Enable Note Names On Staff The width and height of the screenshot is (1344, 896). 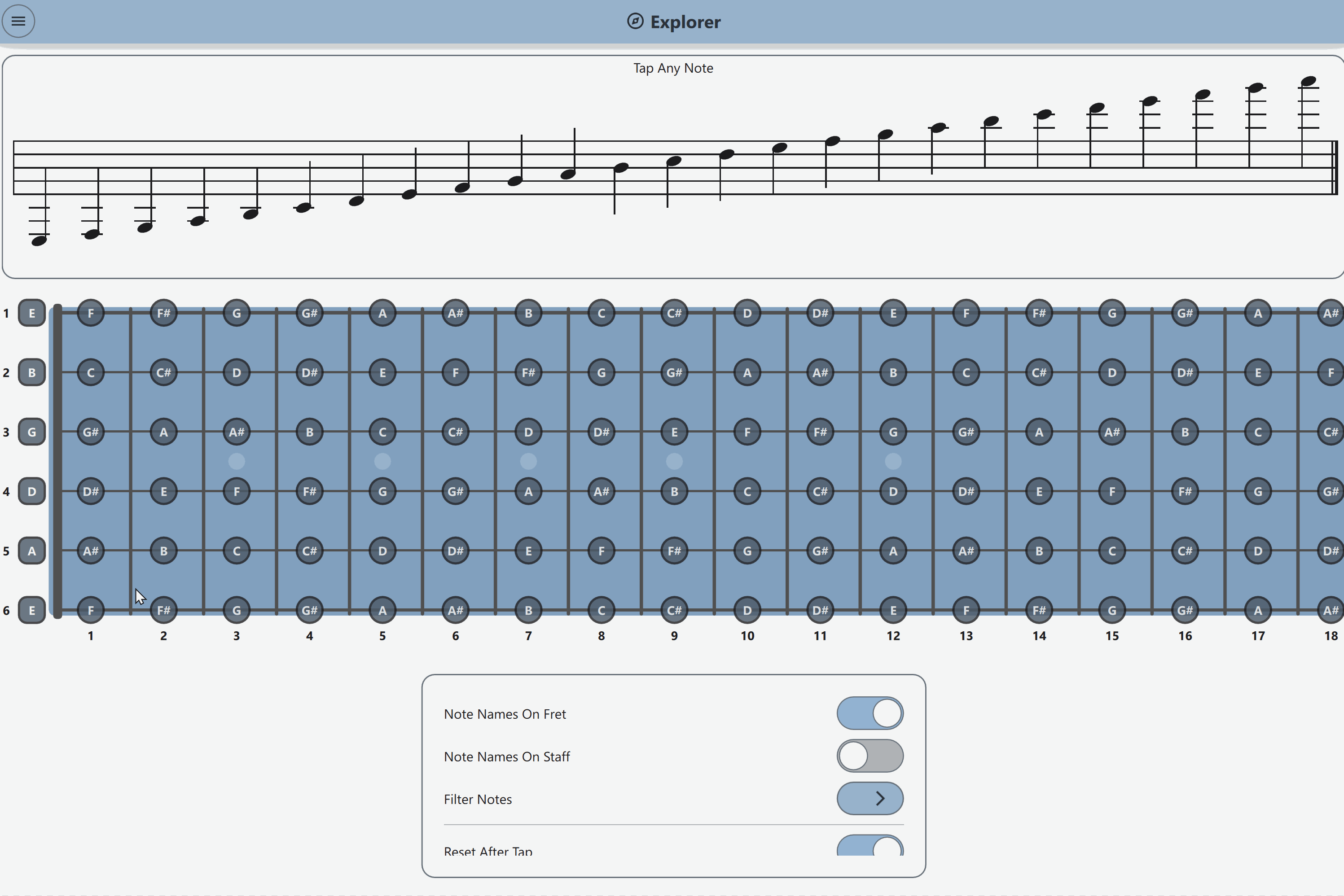(x=870, y=756)
